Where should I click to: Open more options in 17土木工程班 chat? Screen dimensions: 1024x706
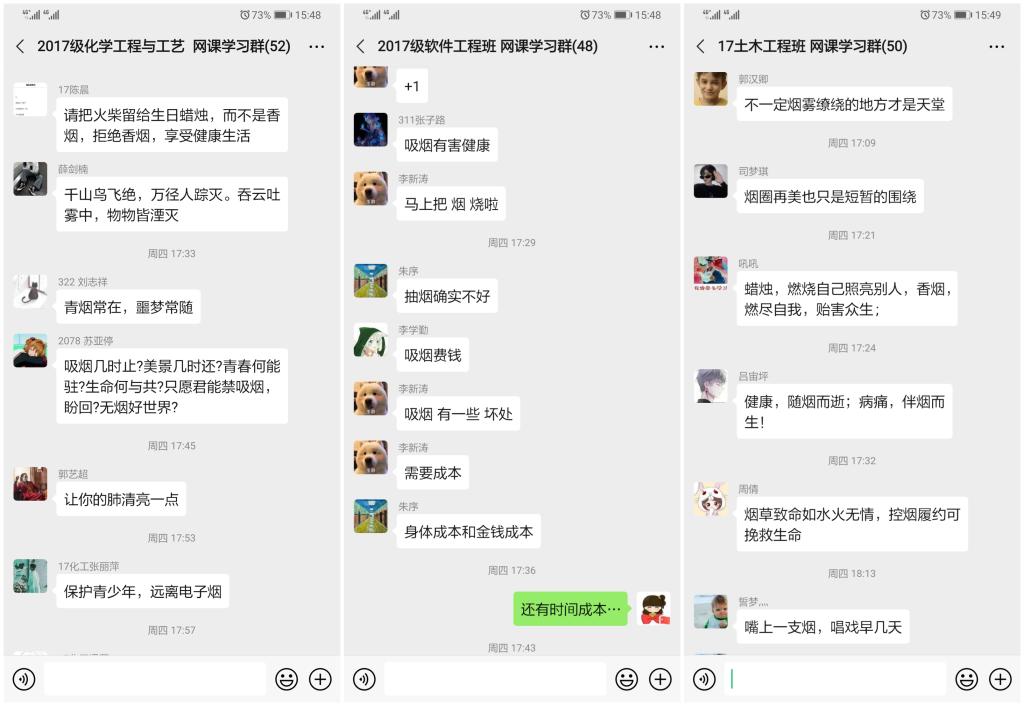point(997,47)
